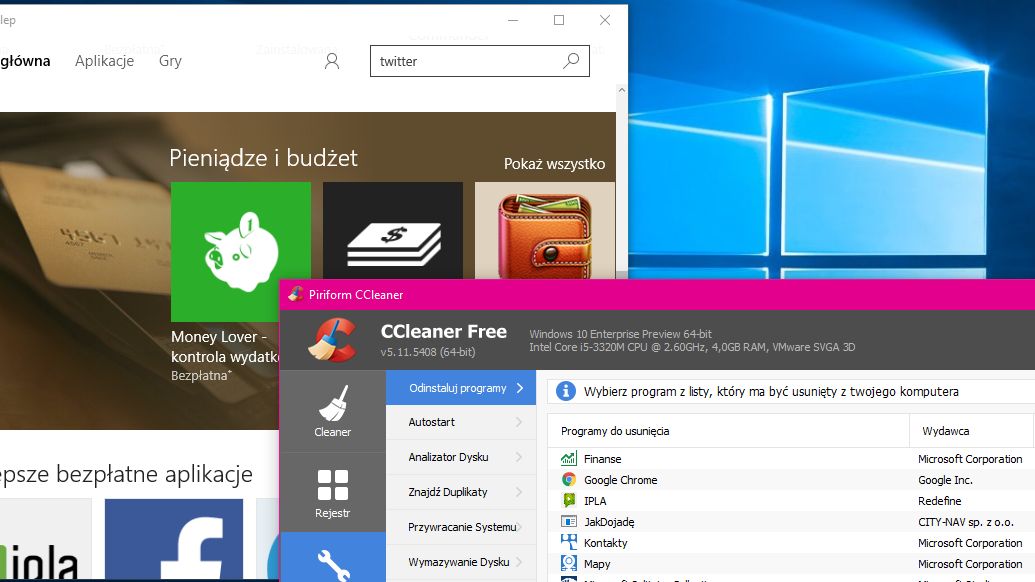Select the wrench Tools section in CCleaner
1035x582 pixels.
333,558
